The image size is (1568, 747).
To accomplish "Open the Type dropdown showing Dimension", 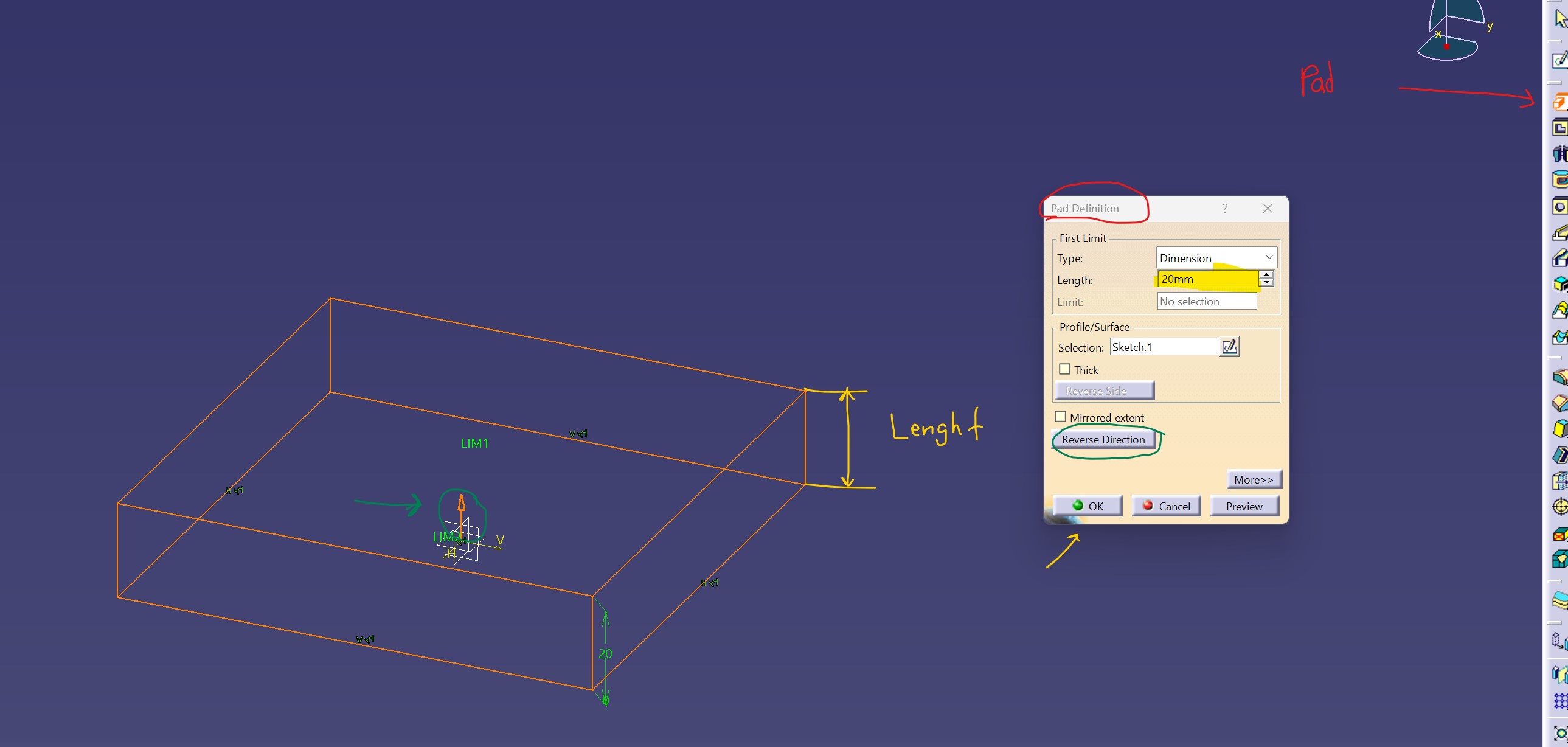I will pos(1216,257).
